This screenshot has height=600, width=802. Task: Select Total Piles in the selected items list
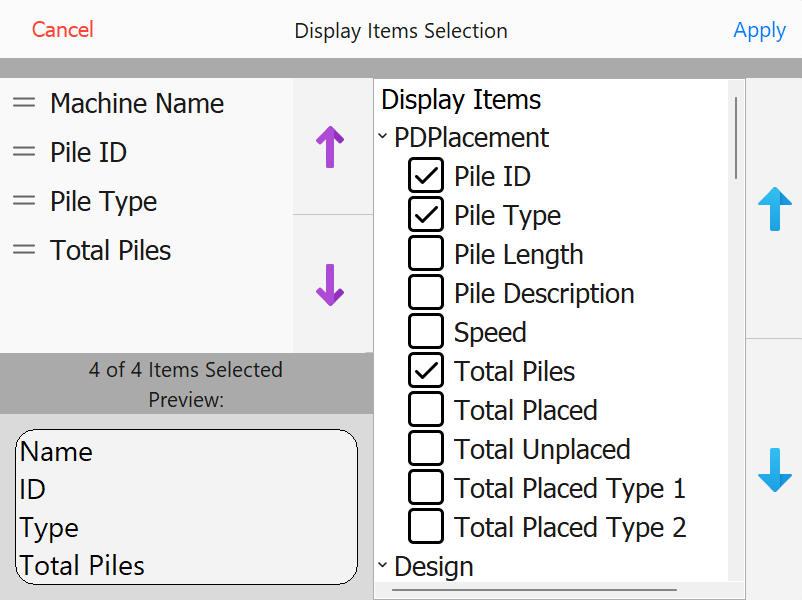coord(146,250)
